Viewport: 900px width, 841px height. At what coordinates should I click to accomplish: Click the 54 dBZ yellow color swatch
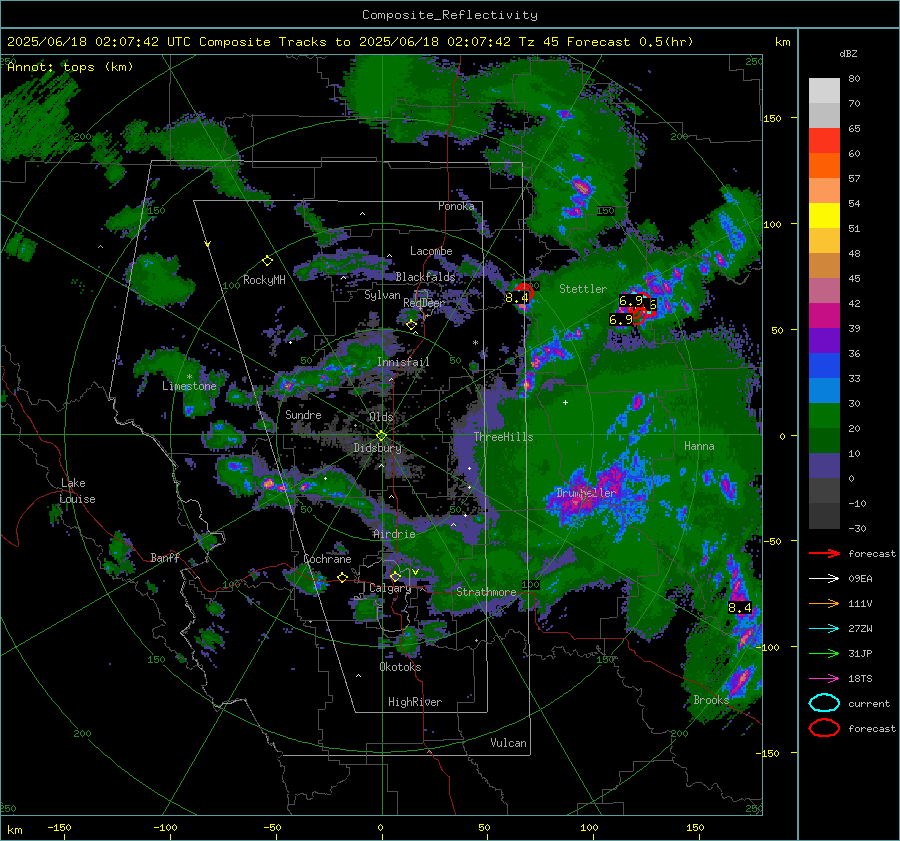tap(824, 215)
